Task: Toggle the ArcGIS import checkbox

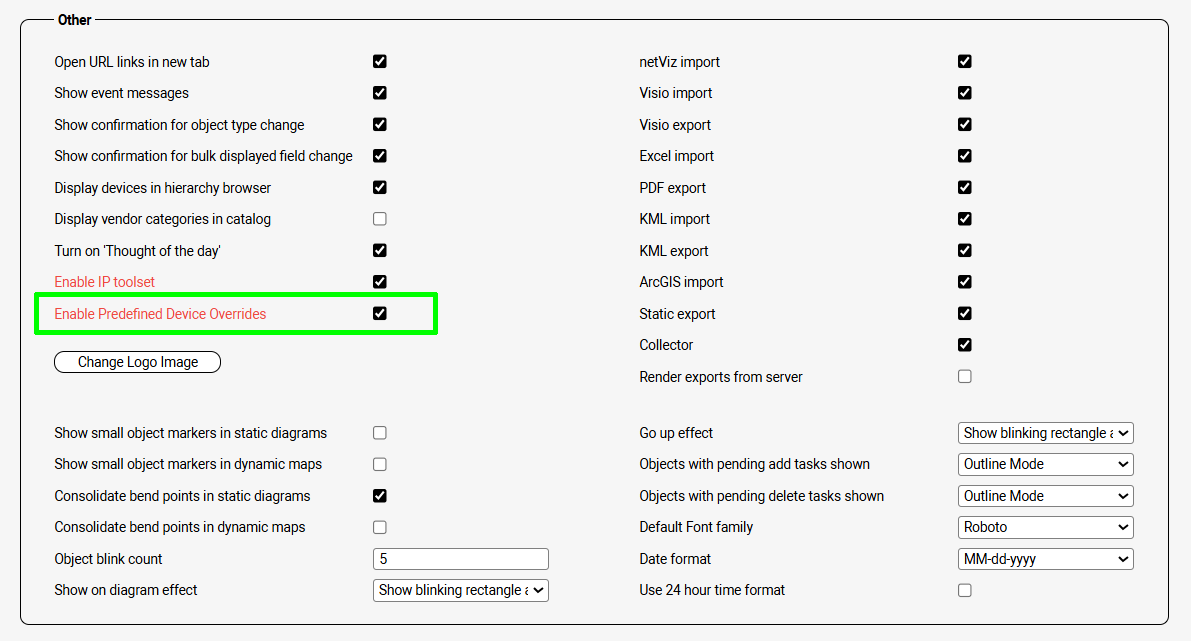Action: coord(965,282)
